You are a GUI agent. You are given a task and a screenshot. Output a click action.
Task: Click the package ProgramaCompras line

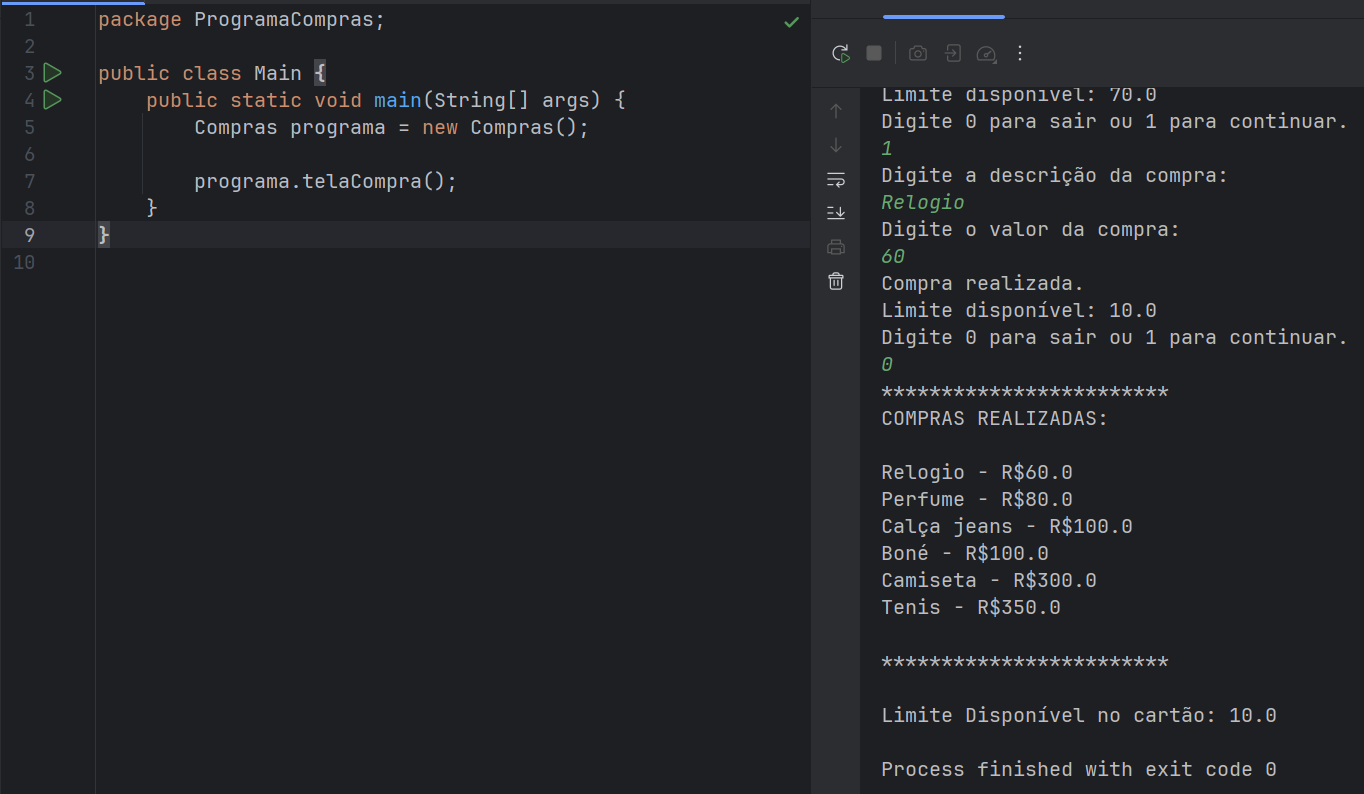point(241,20)
